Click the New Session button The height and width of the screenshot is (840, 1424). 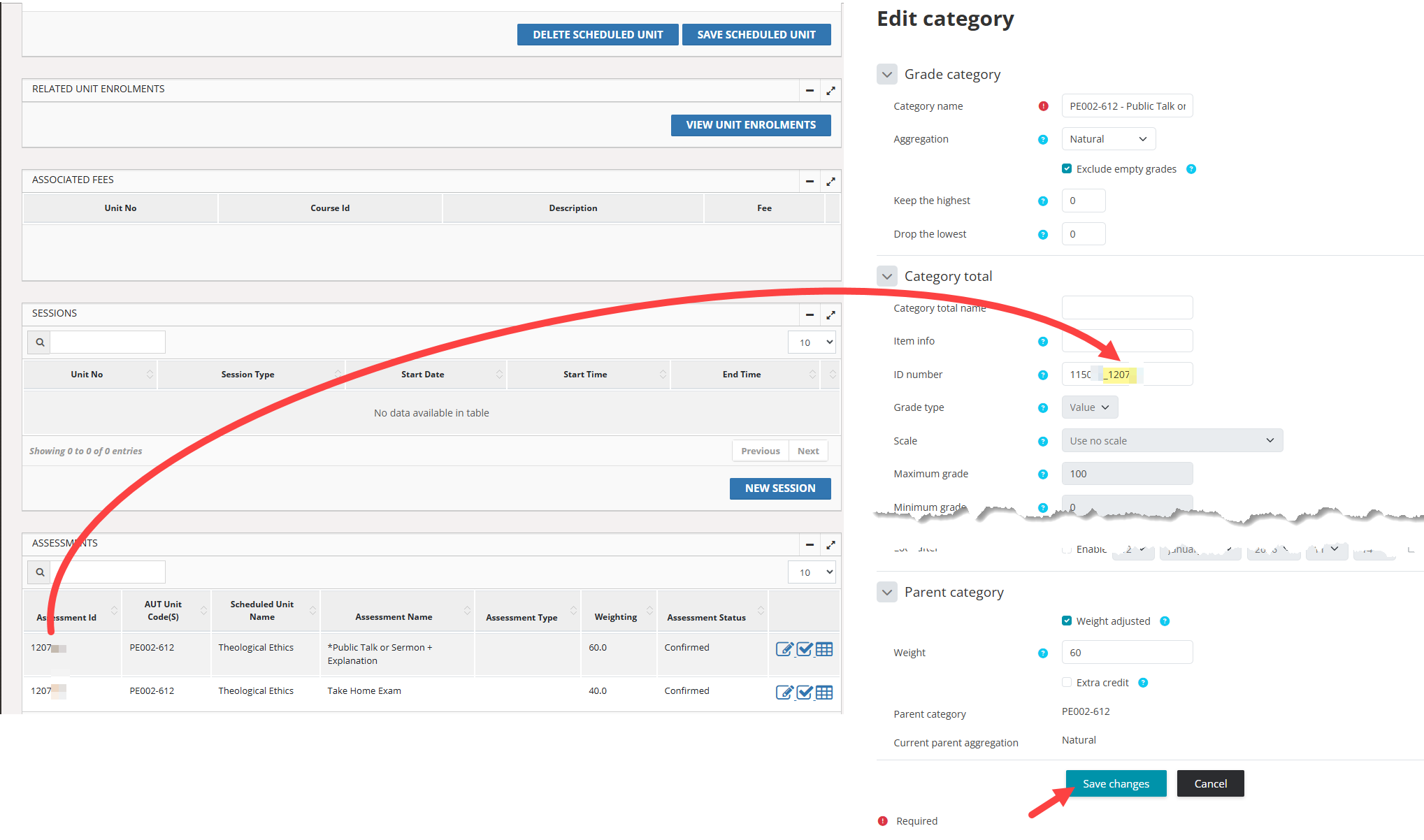(780, 488)
